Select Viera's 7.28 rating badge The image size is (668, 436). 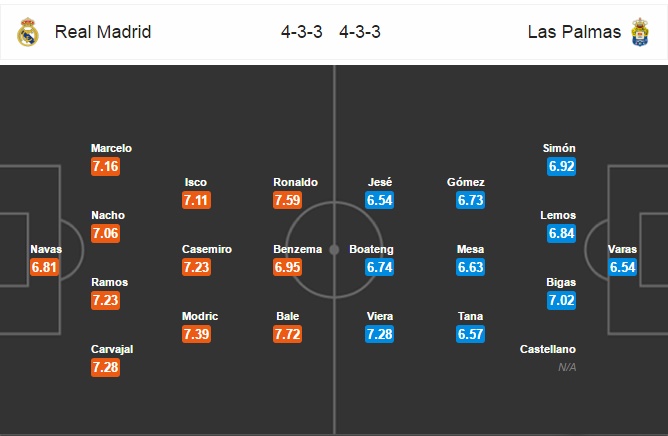379,334
